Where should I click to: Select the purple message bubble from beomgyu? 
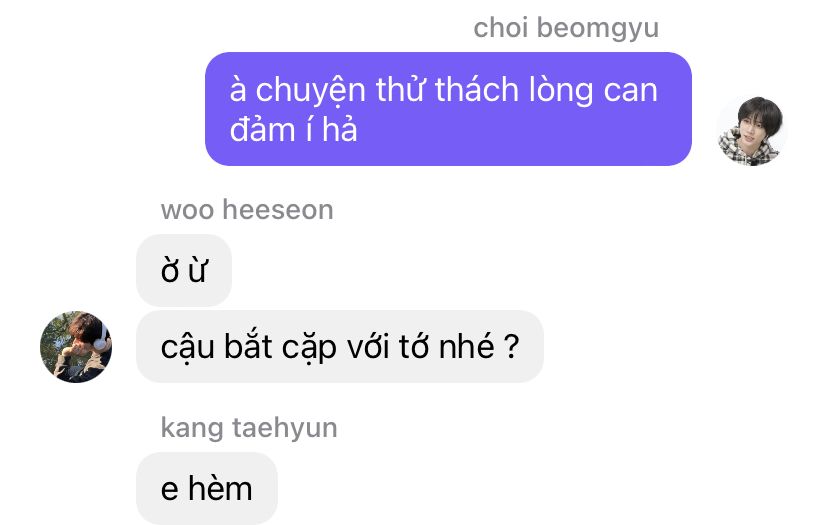click(448, 109)
